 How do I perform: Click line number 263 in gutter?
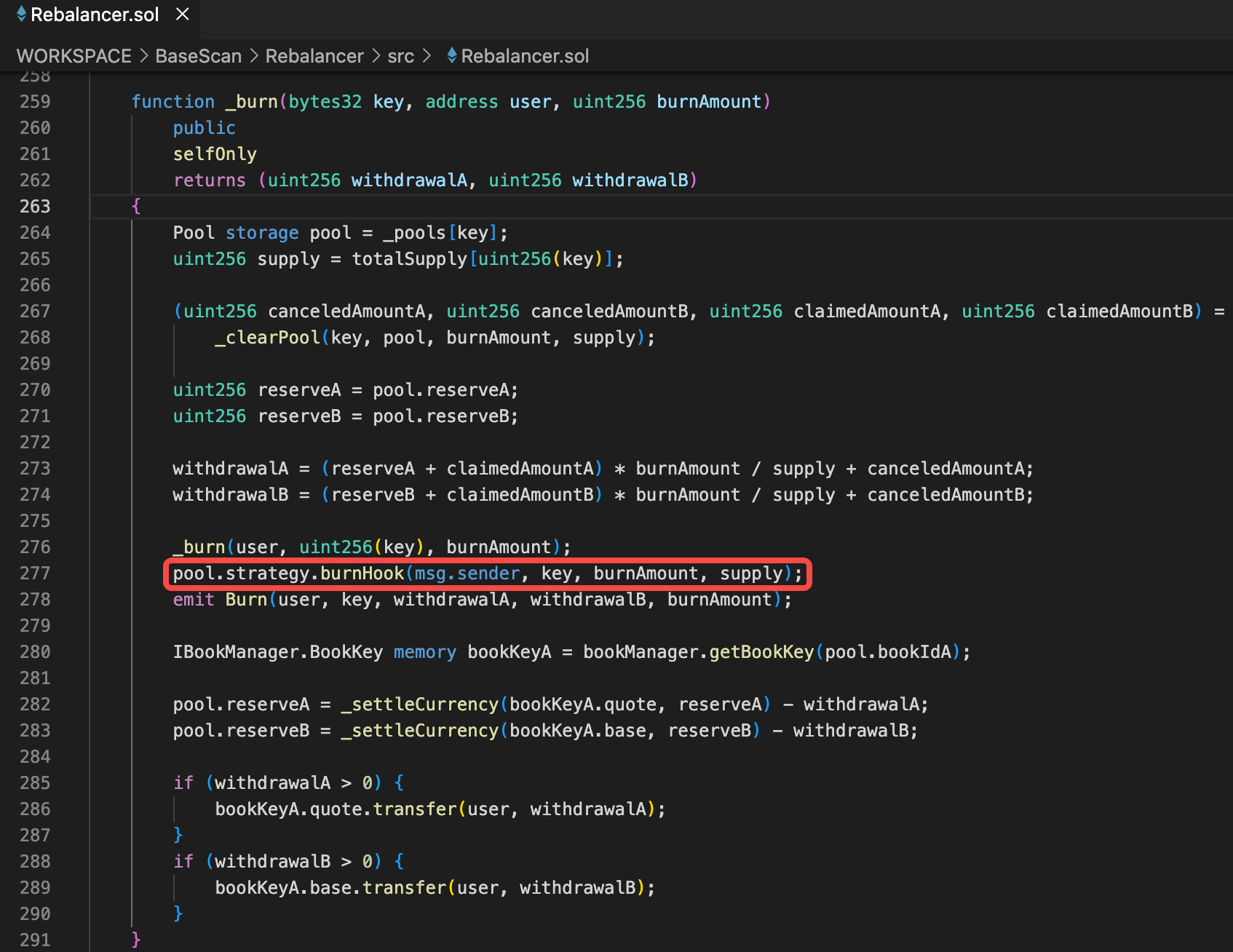tap(35, 207)
